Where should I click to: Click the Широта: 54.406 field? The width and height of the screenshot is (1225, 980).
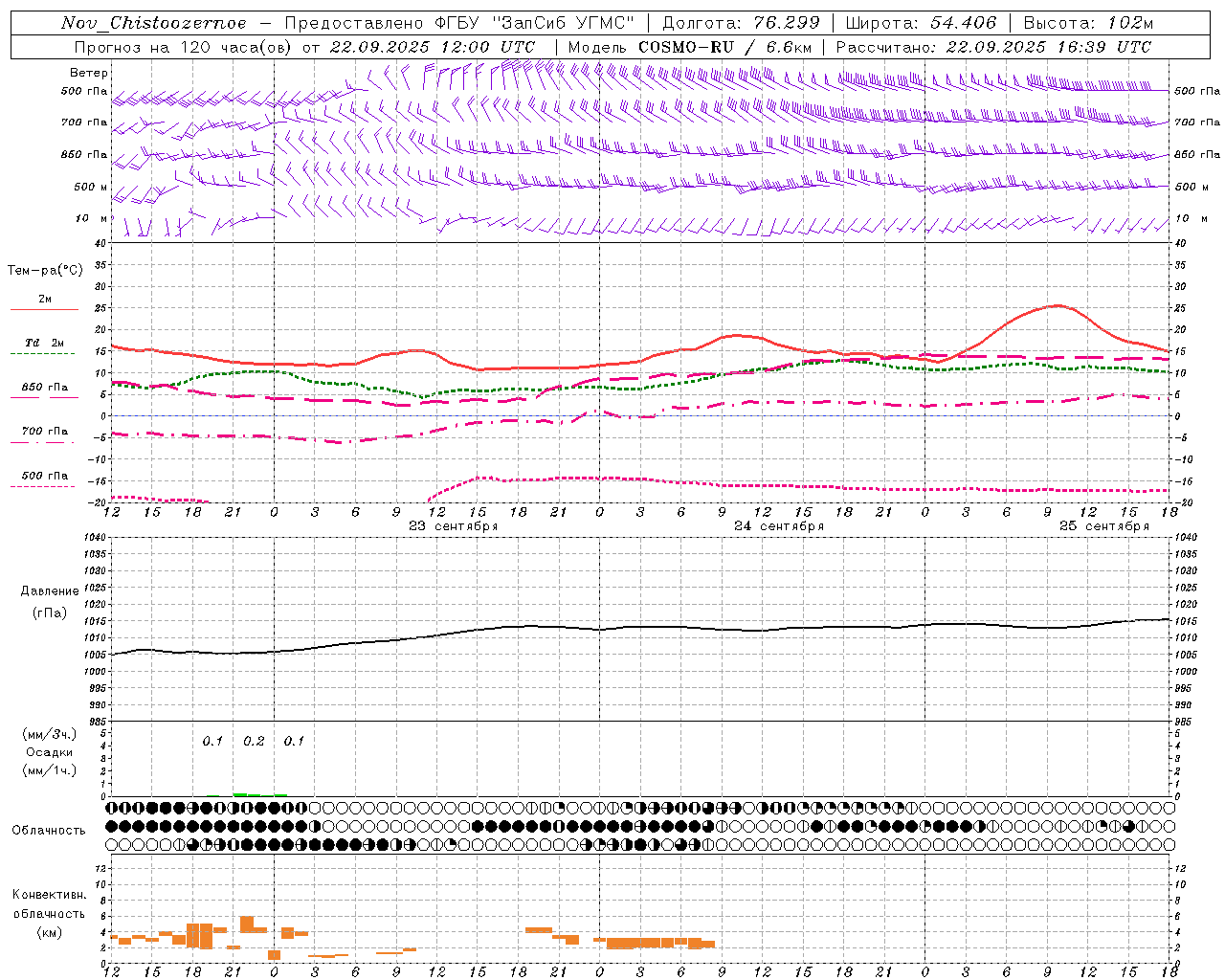click(x=921, y=23)
